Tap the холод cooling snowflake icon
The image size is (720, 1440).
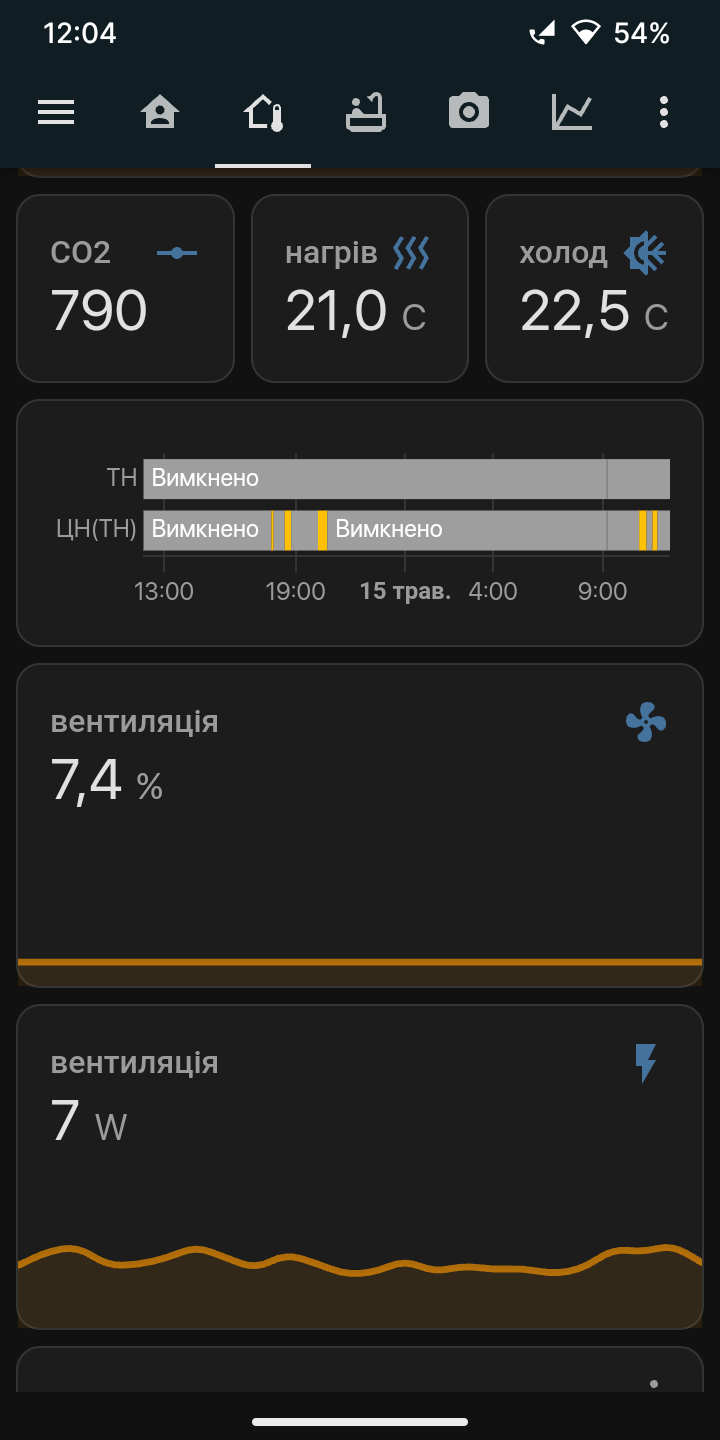(x=645, y=253)
